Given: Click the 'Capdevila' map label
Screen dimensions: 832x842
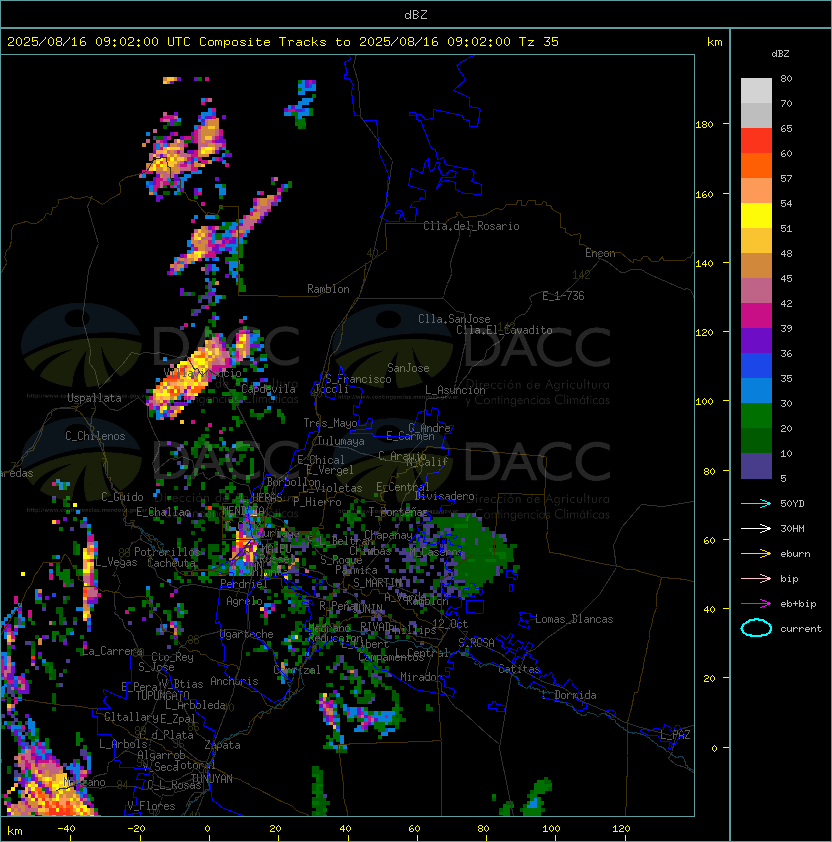Looking at the screenshot, I should click(268, 389).
